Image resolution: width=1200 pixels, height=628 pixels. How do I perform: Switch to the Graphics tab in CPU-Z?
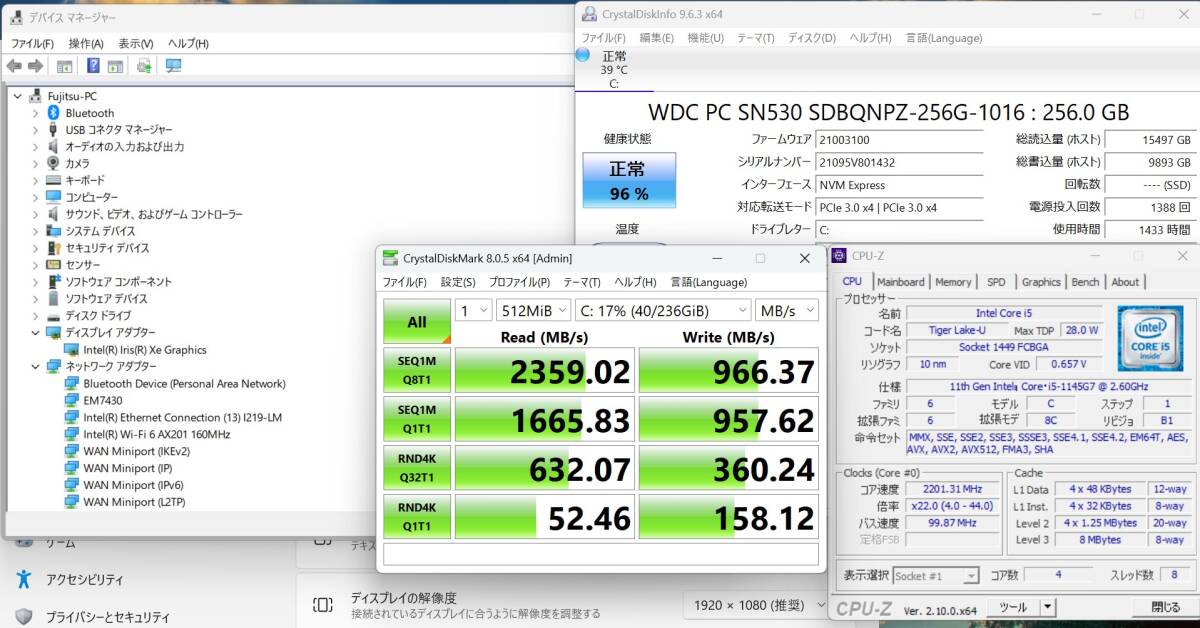pyautogui.click(x=1041, y=282)
